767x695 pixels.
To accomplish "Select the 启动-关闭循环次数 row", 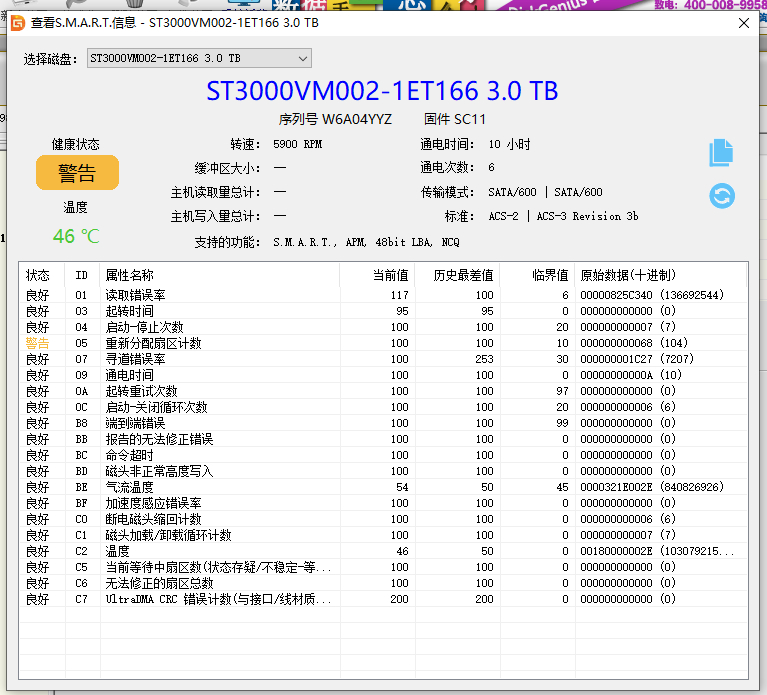I will point(384,407).
